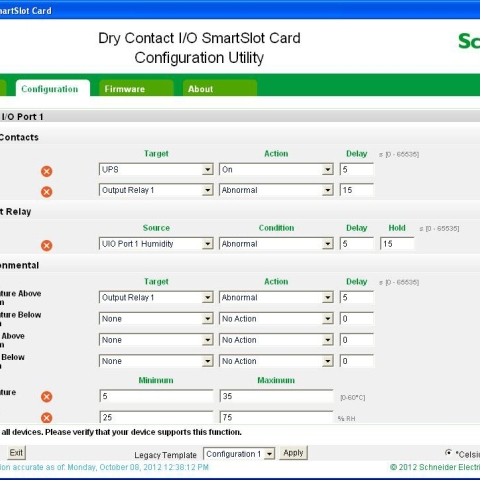
Task: Click the maximum humidity field containing 75
Action: pos(276,417)
